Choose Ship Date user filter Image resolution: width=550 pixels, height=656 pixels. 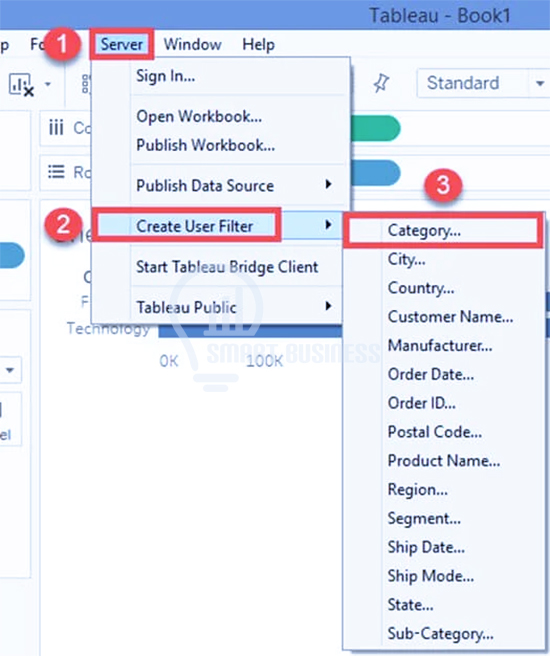coord(443,547)
